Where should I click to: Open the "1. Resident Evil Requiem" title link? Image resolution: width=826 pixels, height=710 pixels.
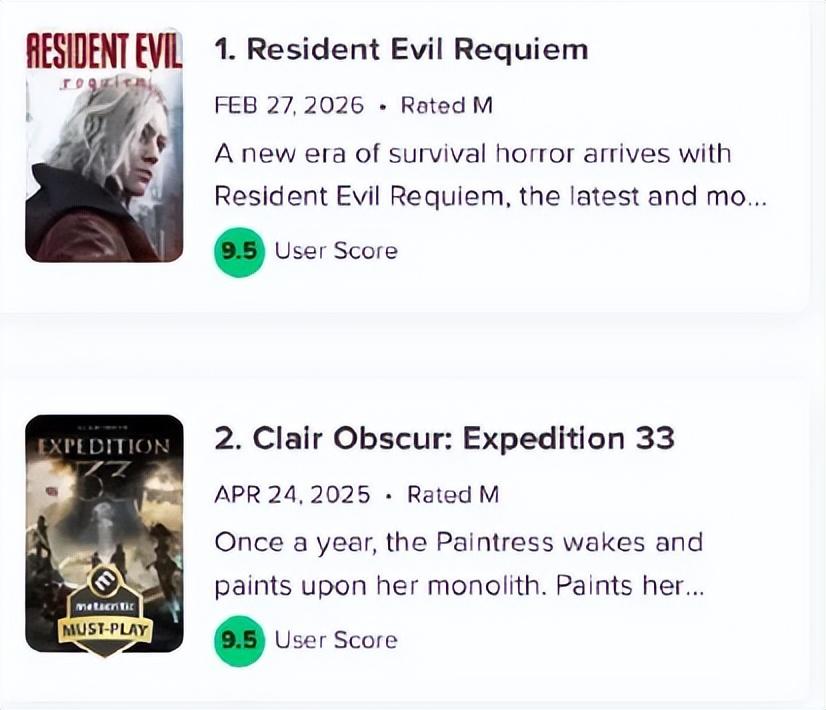401,50
